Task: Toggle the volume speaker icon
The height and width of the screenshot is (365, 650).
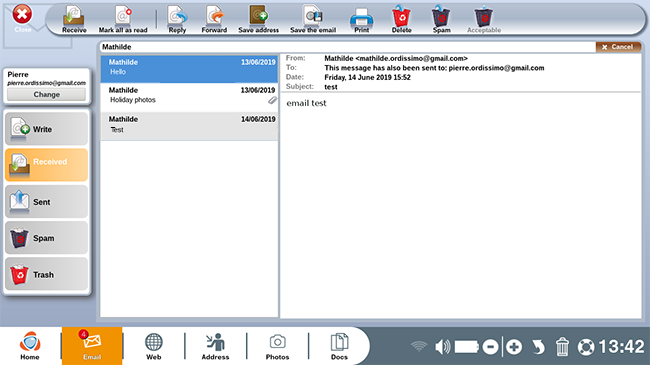Action: (442, 346)
